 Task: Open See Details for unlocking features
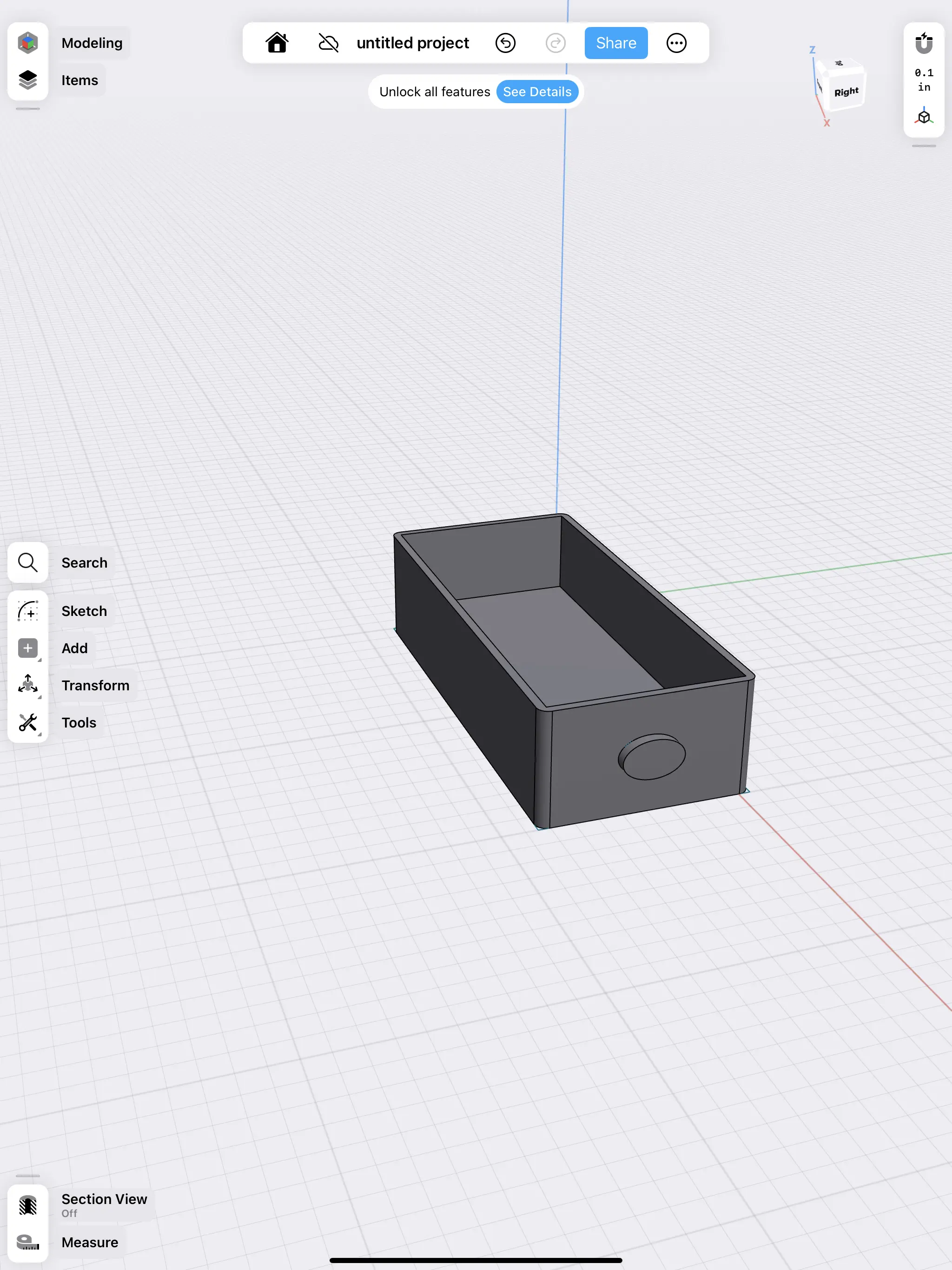(x=537, y=91)
